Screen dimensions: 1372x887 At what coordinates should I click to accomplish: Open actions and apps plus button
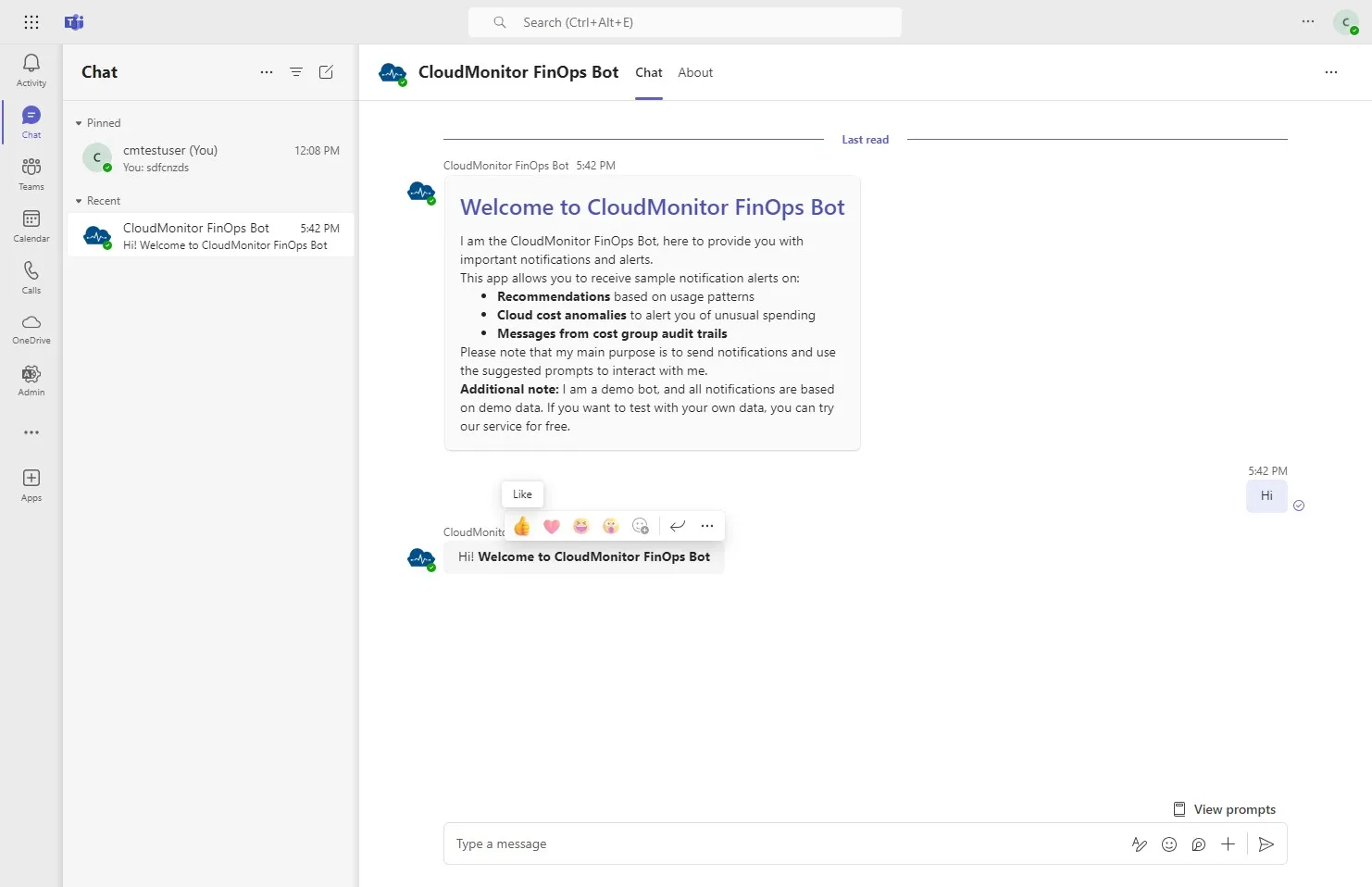[x=1228, y=844]
